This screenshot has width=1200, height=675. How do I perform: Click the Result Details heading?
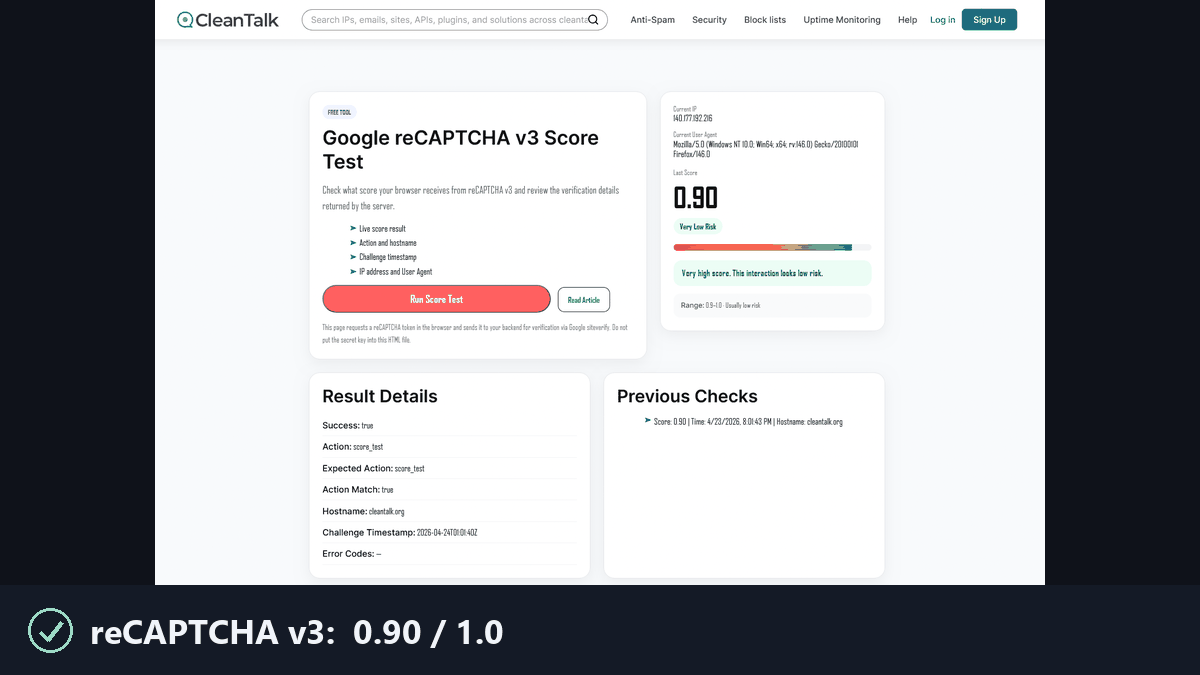[x=380, y=396]
